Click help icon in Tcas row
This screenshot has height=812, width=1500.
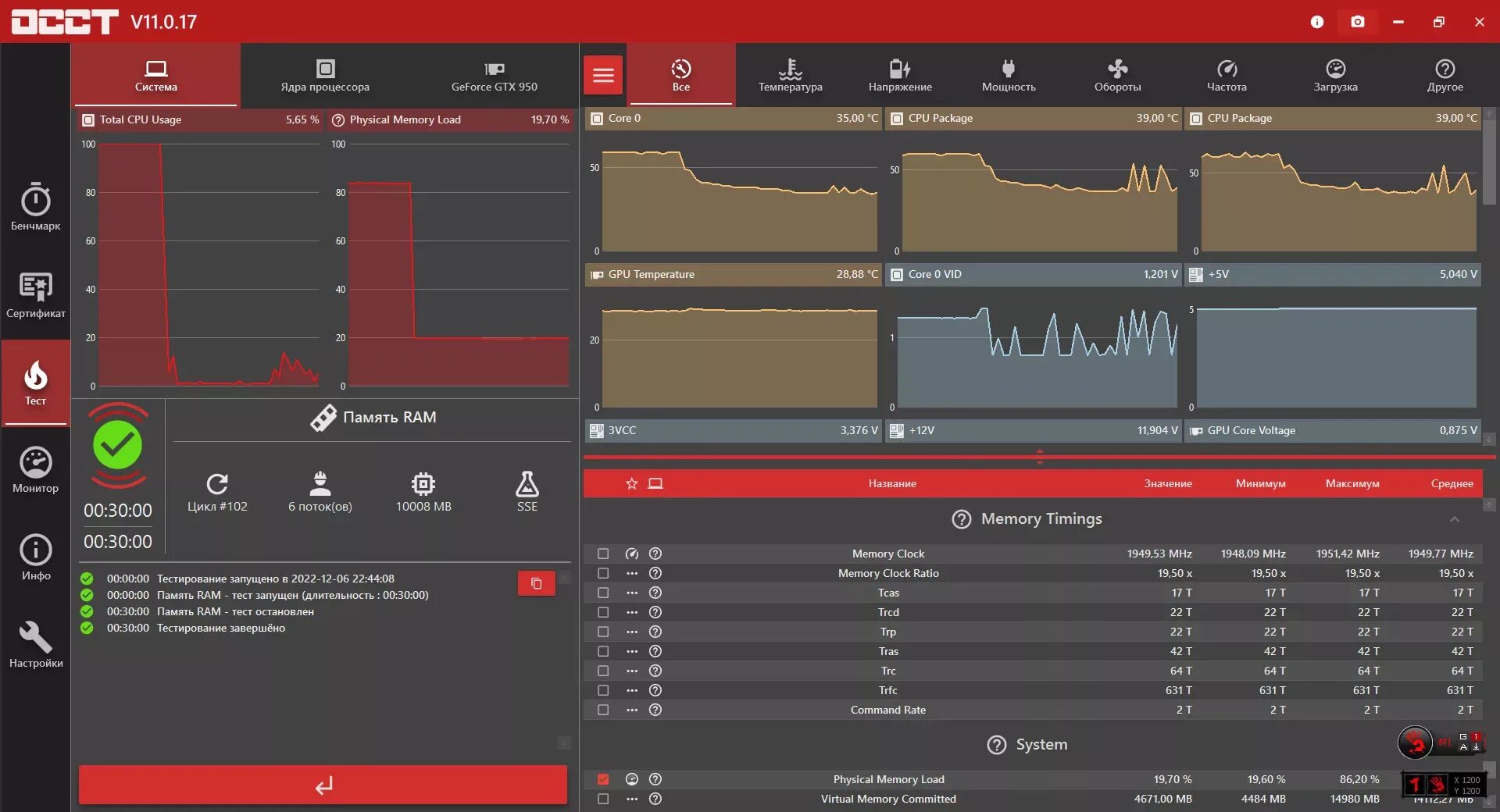pyautogui.click(x=655, y=593)
